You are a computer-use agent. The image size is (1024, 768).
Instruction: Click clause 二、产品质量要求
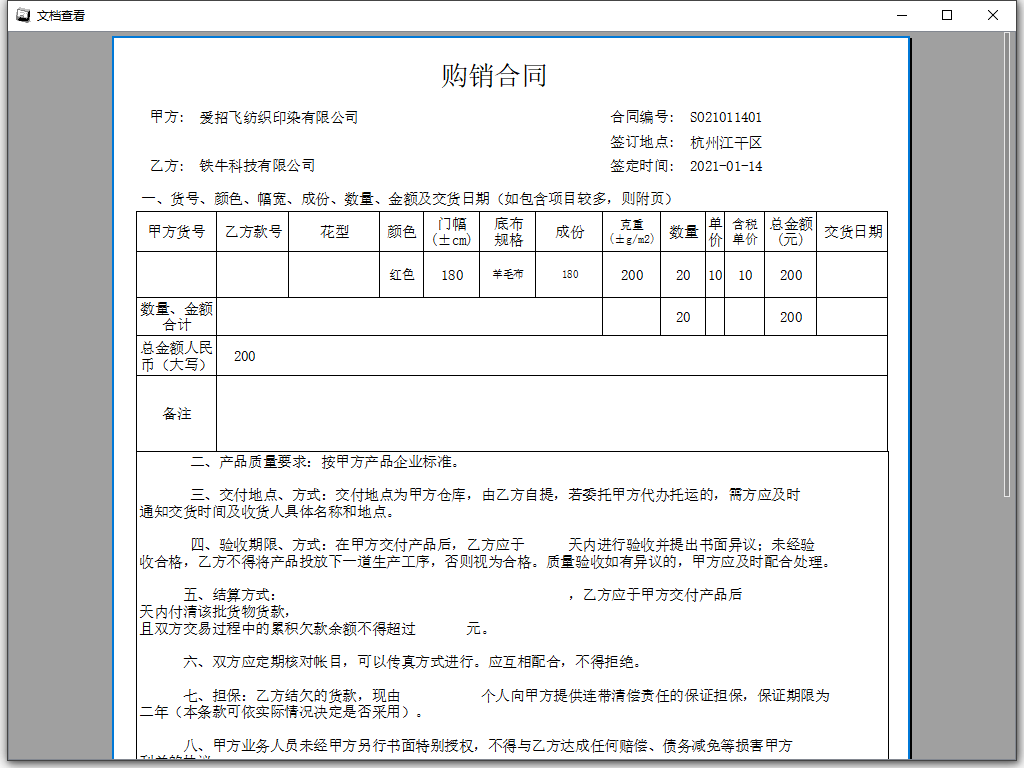coord(326,462)
